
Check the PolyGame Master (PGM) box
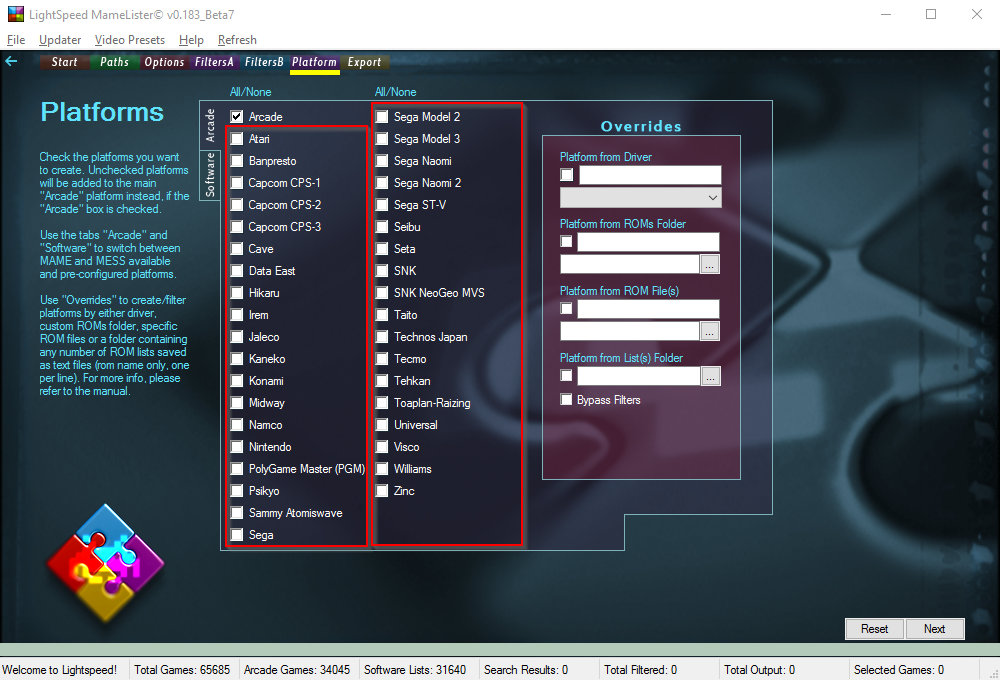(x=237, y=469)
